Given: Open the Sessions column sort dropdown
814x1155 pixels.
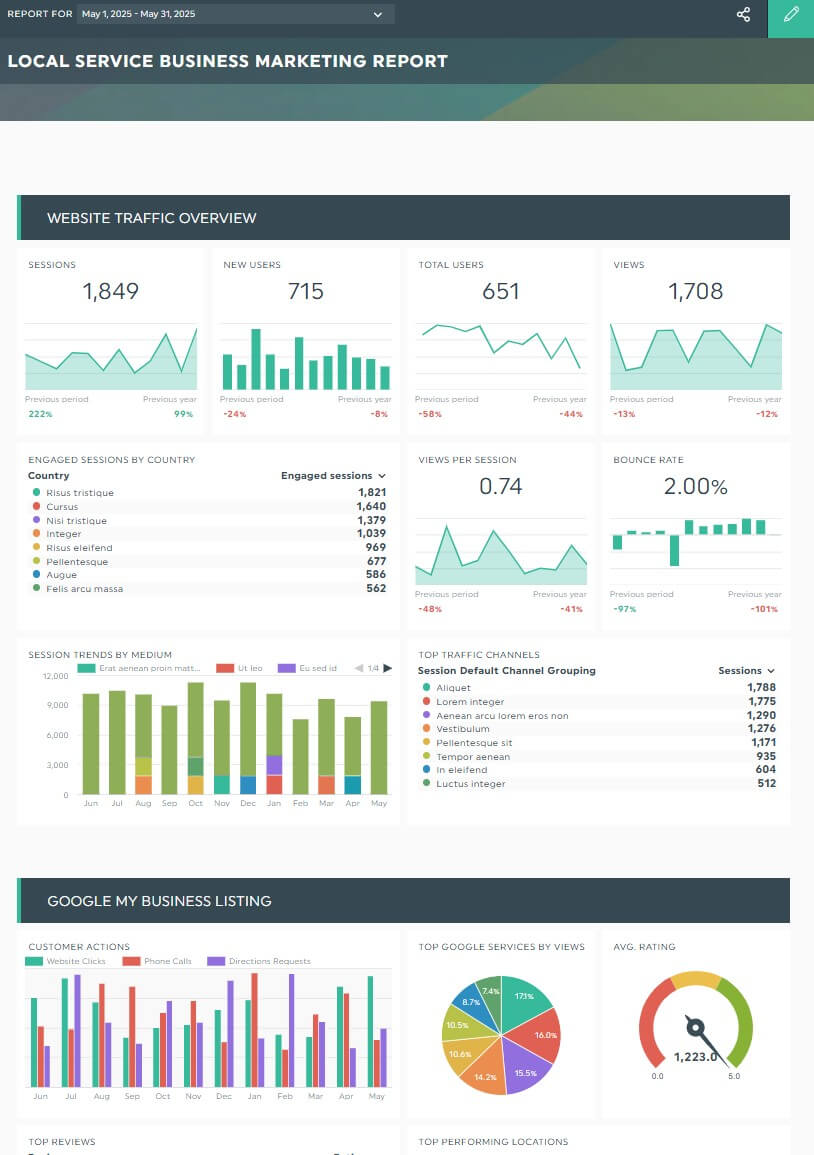Looking at the screenshot, I should coord(770,671).
